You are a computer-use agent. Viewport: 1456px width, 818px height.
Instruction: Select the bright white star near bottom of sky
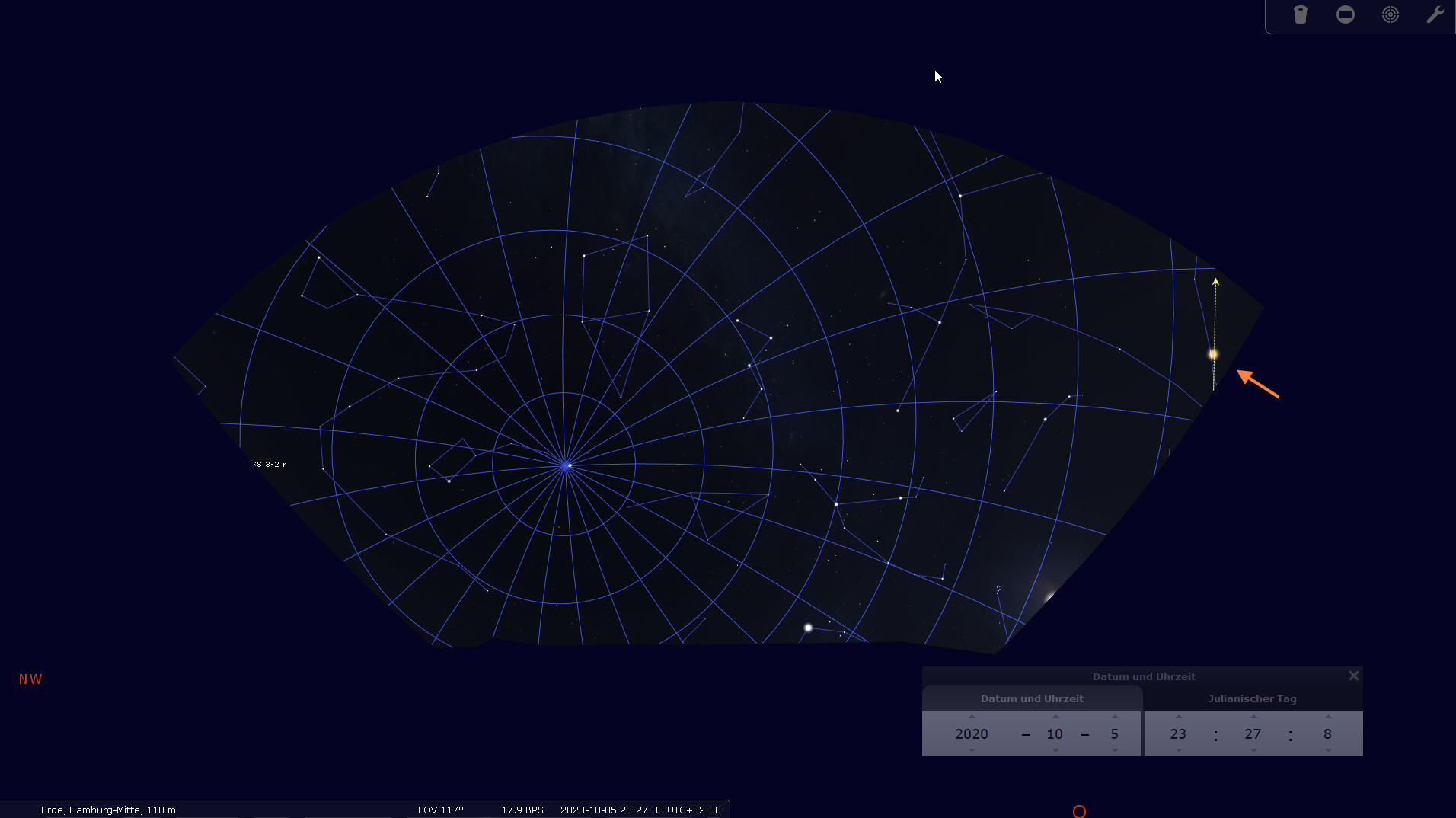[x=808, y=628]
